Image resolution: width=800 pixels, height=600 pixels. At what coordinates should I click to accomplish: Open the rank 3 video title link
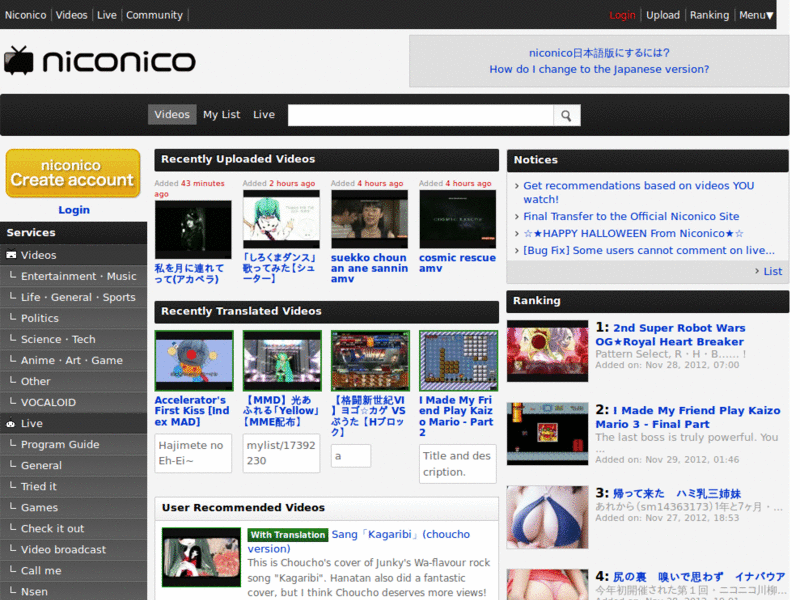(x=677, y=493)
